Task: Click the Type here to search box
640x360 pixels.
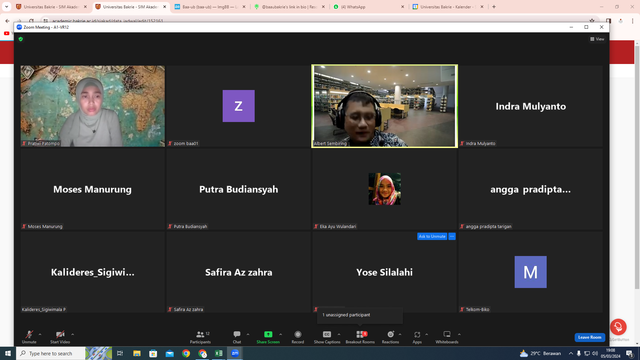Action: pyautogui.click(x=51, y=353)
